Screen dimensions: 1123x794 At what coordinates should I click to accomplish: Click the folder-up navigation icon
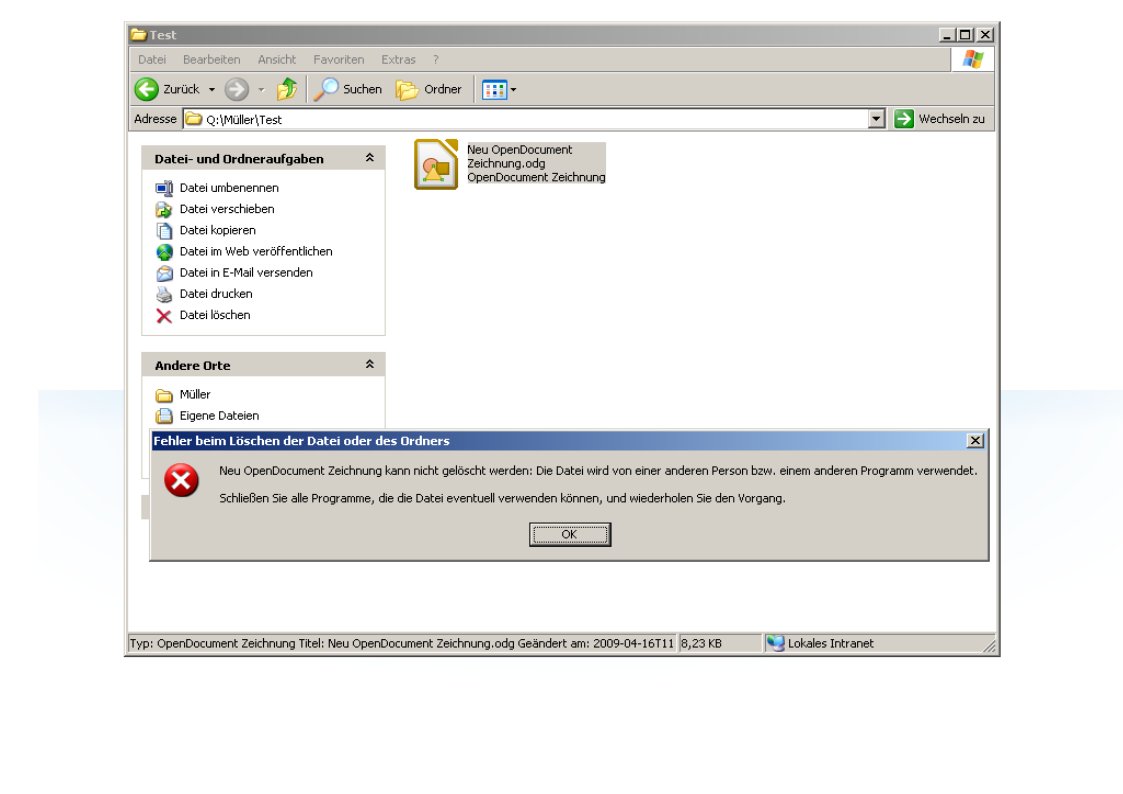pos(287,89)
